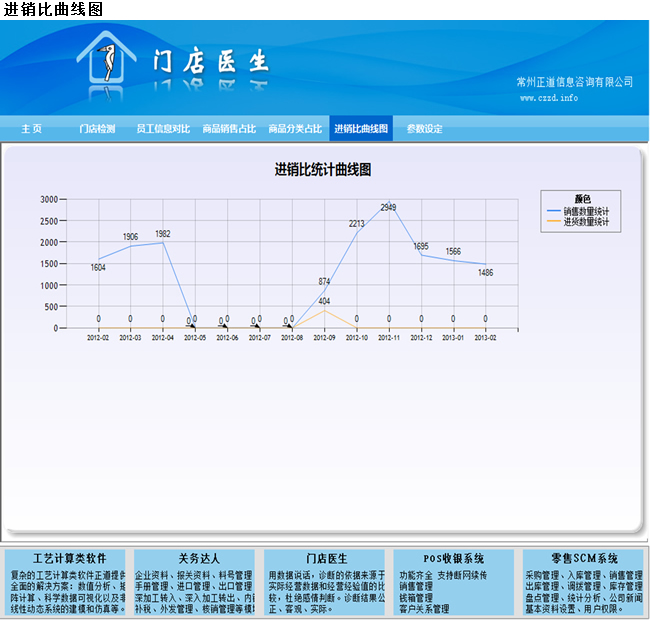Click the 2949 peak data point
The image size is (650, 620).
click(x=388, y=202)
